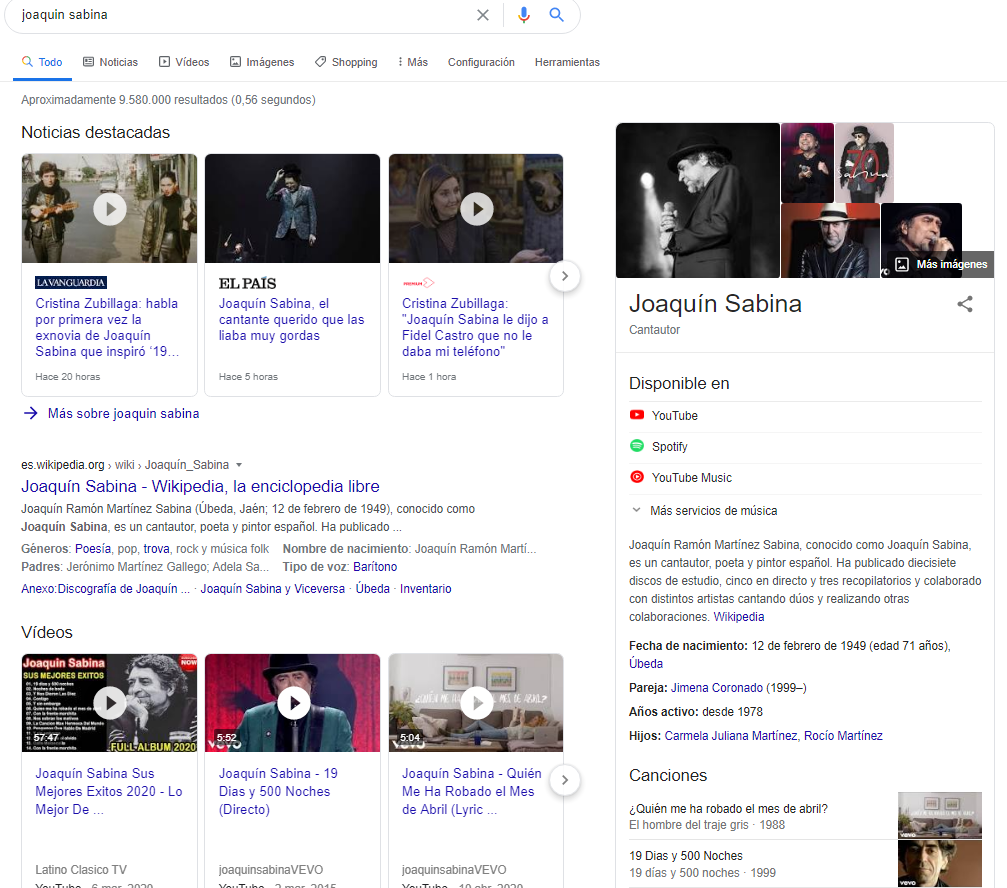Click Más sobre joaquin sabina link
The height and width of the screenshot is (888, 1007).
click(x=122, y=413)
